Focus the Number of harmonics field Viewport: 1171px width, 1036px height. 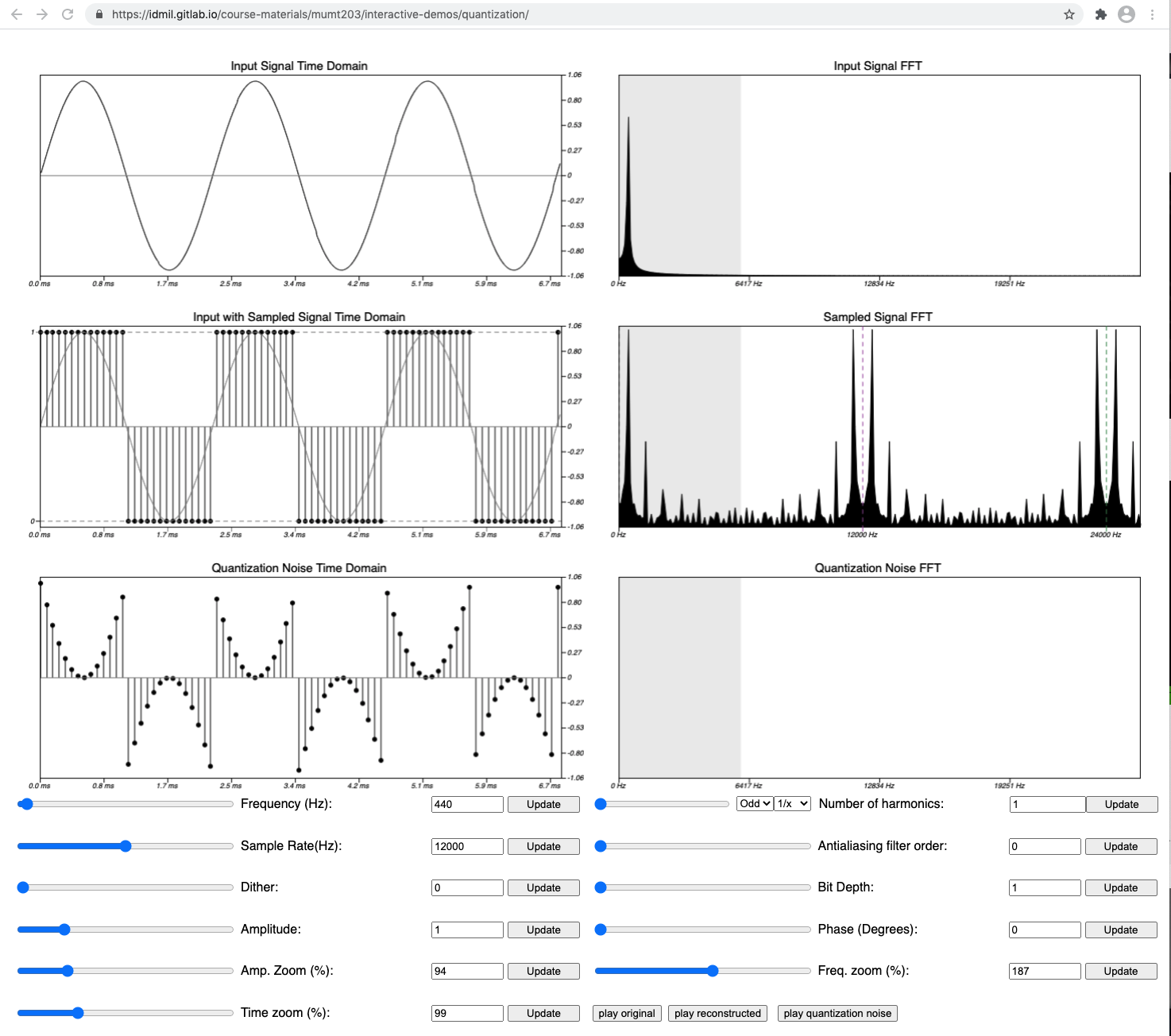point(1047,804)
